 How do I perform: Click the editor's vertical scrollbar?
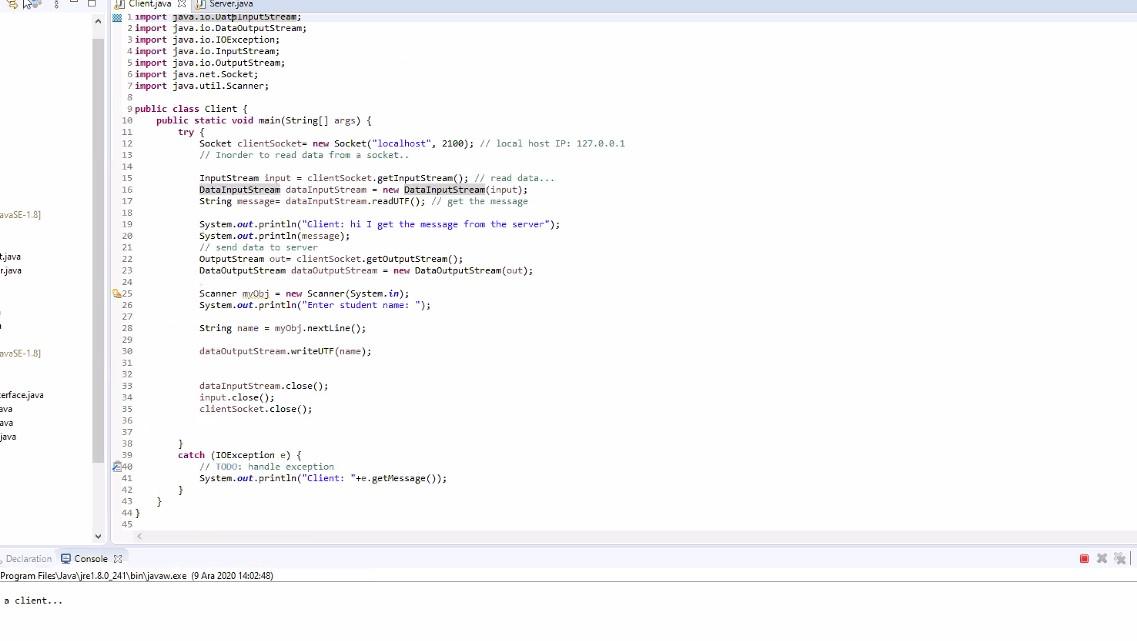(1133, 200)
